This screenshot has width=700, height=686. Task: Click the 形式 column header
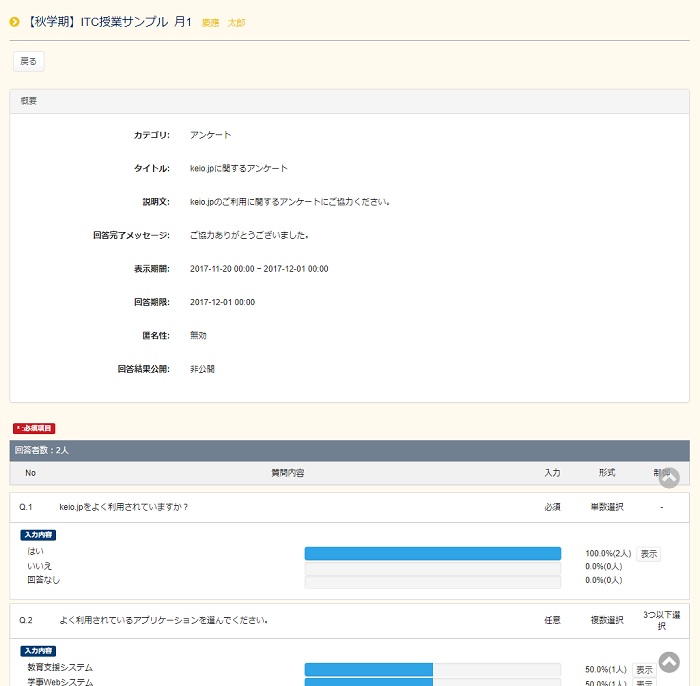pyautogui.click(x=606, y=472)
